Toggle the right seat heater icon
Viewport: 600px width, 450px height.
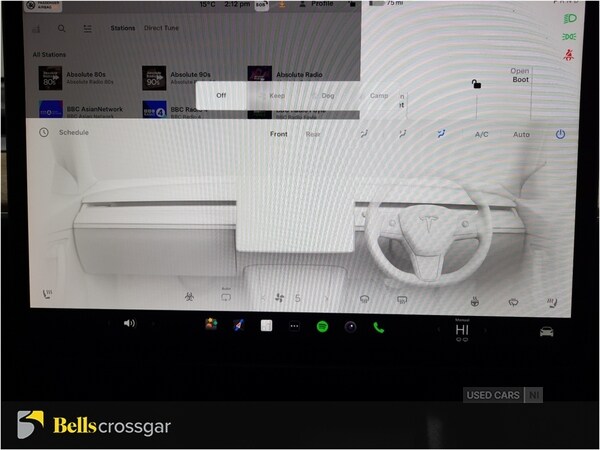(x=552, y=303)
